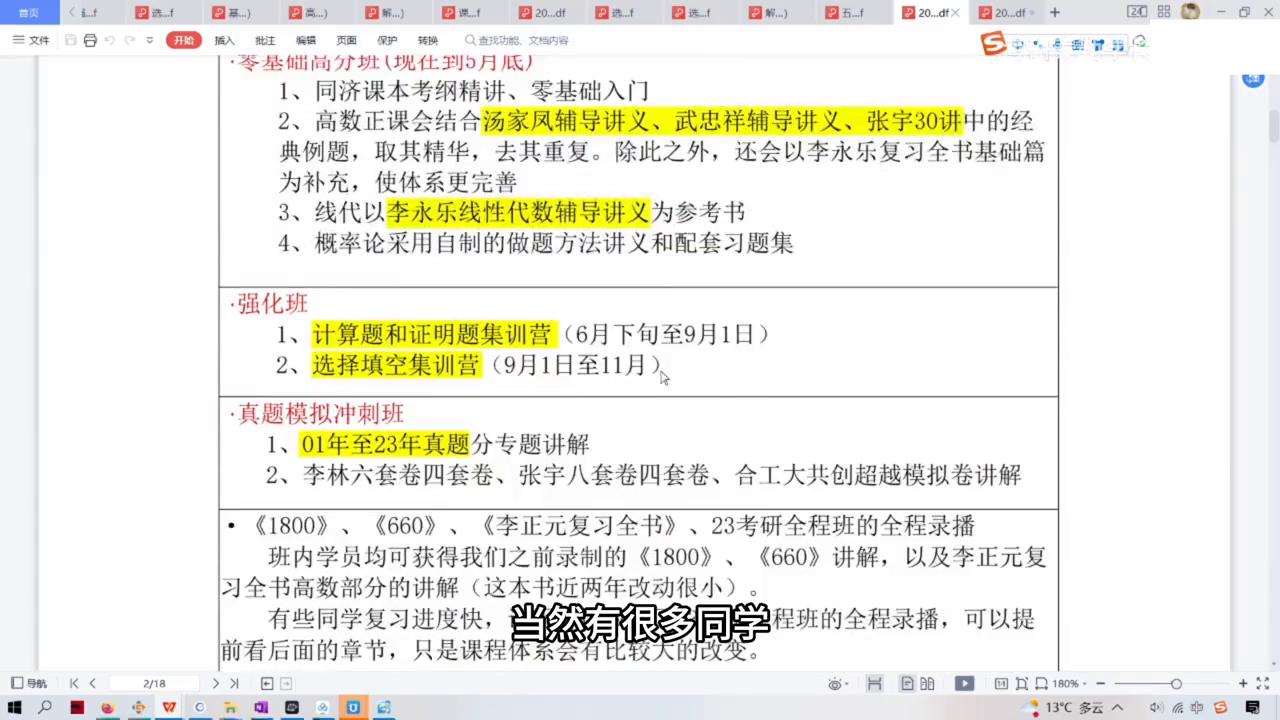Click the Save (floppy disk) icon
This screenshot has height=720, width=1280.
(x=70, y=41)
